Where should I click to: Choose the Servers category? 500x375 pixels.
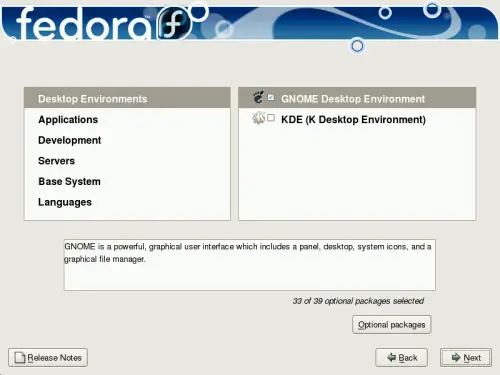pyautogui.click(x=127, y=161)
